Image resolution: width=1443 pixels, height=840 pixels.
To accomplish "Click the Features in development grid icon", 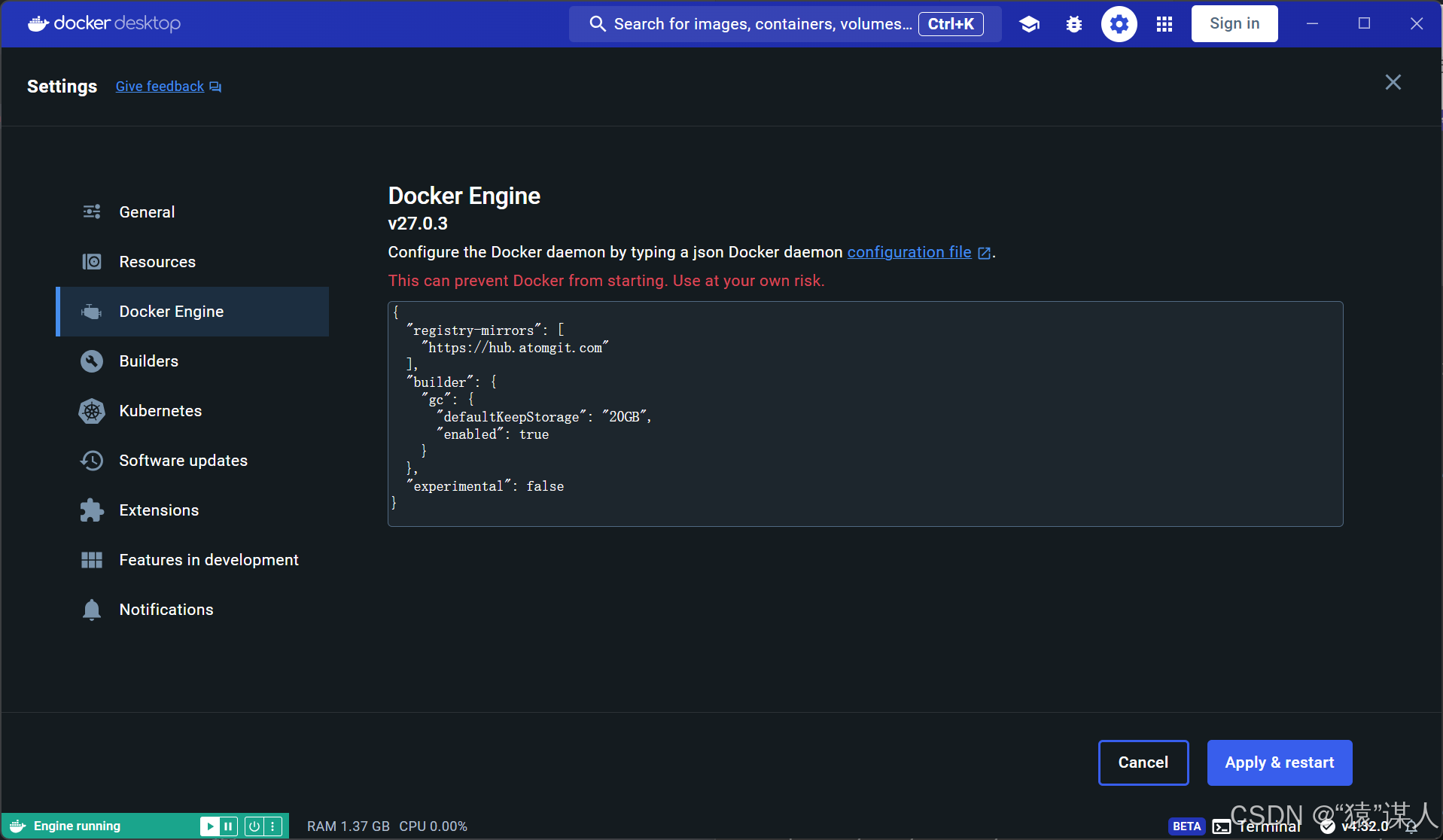I will point(92,560).
